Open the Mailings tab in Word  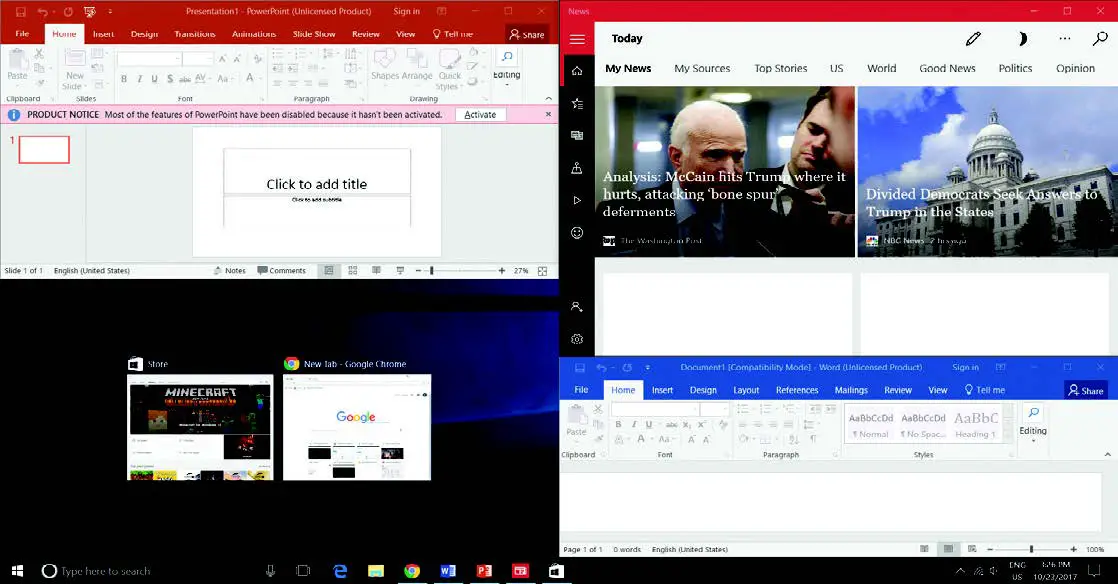tap(851, 390)
